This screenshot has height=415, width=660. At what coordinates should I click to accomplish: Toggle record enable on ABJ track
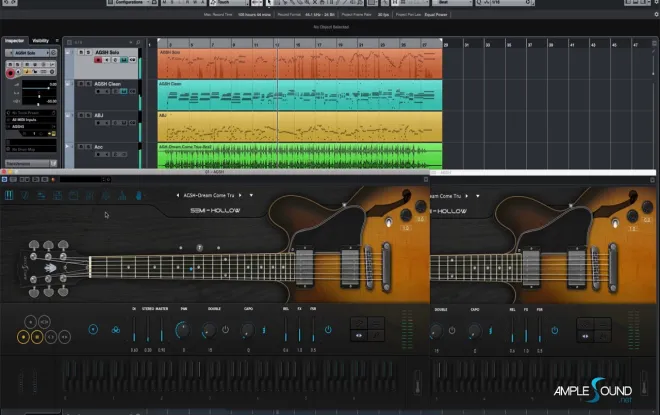[x=98, y=123]
